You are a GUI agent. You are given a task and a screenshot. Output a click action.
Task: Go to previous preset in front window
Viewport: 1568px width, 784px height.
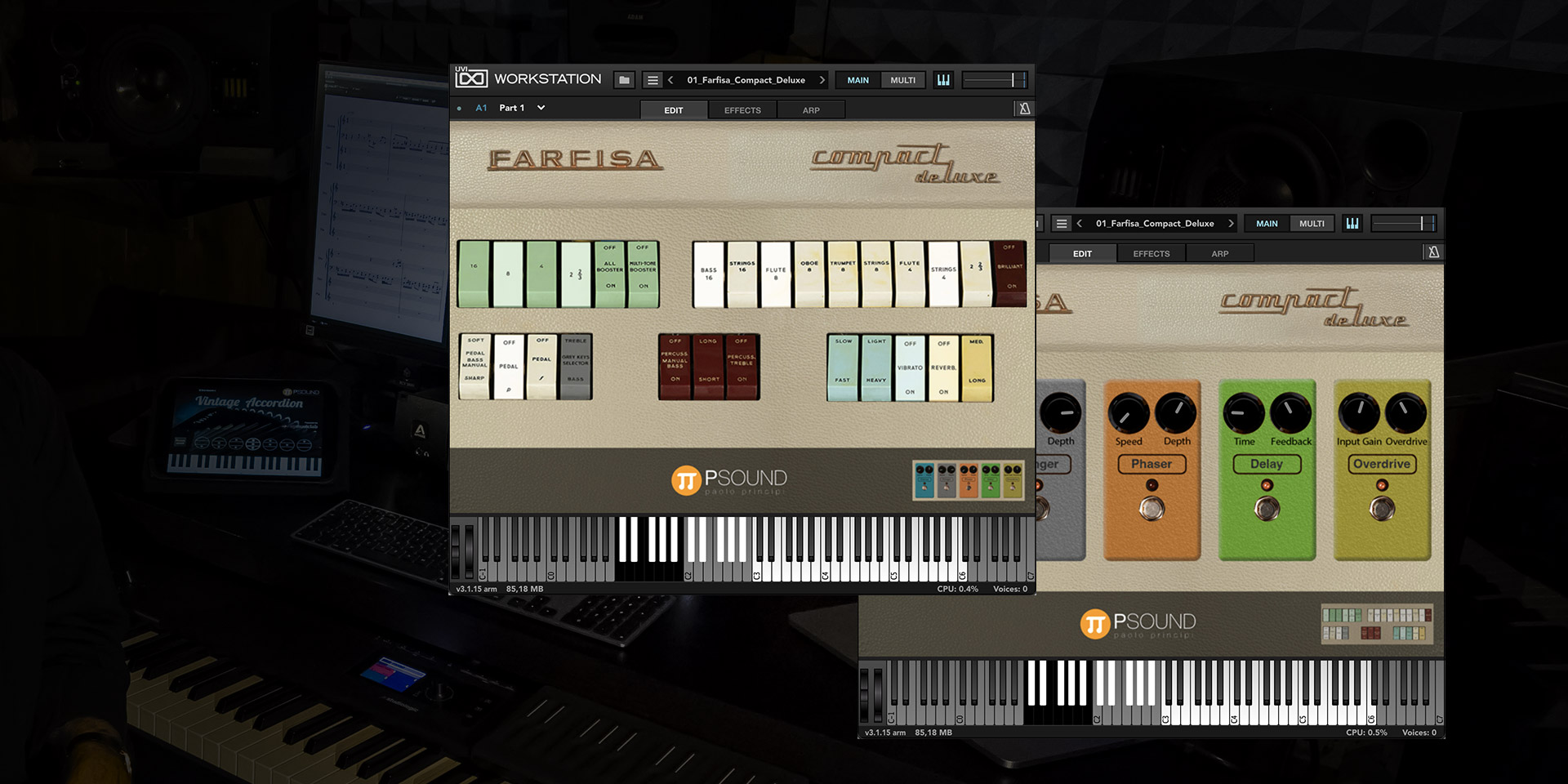pos(670,80)
